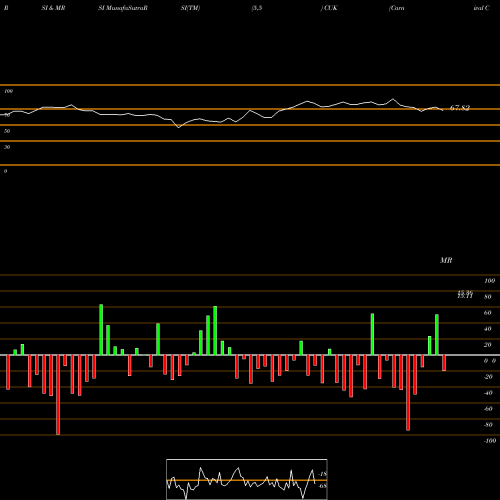This screenshot has width=500, height=500.
Task: Click the MR panel title label
Action: pyautogui.click(x=446, y=260)
